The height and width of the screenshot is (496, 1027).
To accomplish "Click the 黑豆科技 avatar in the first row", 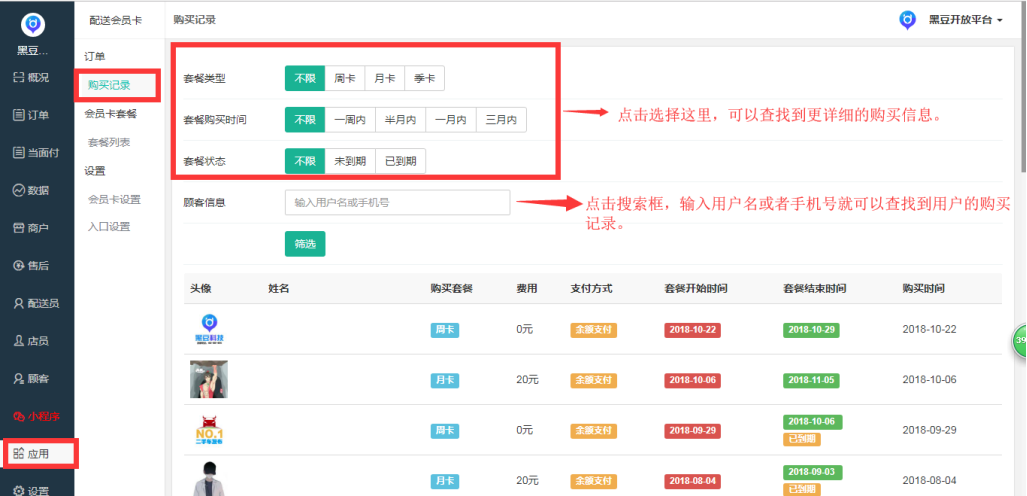I will pos(210,330).
